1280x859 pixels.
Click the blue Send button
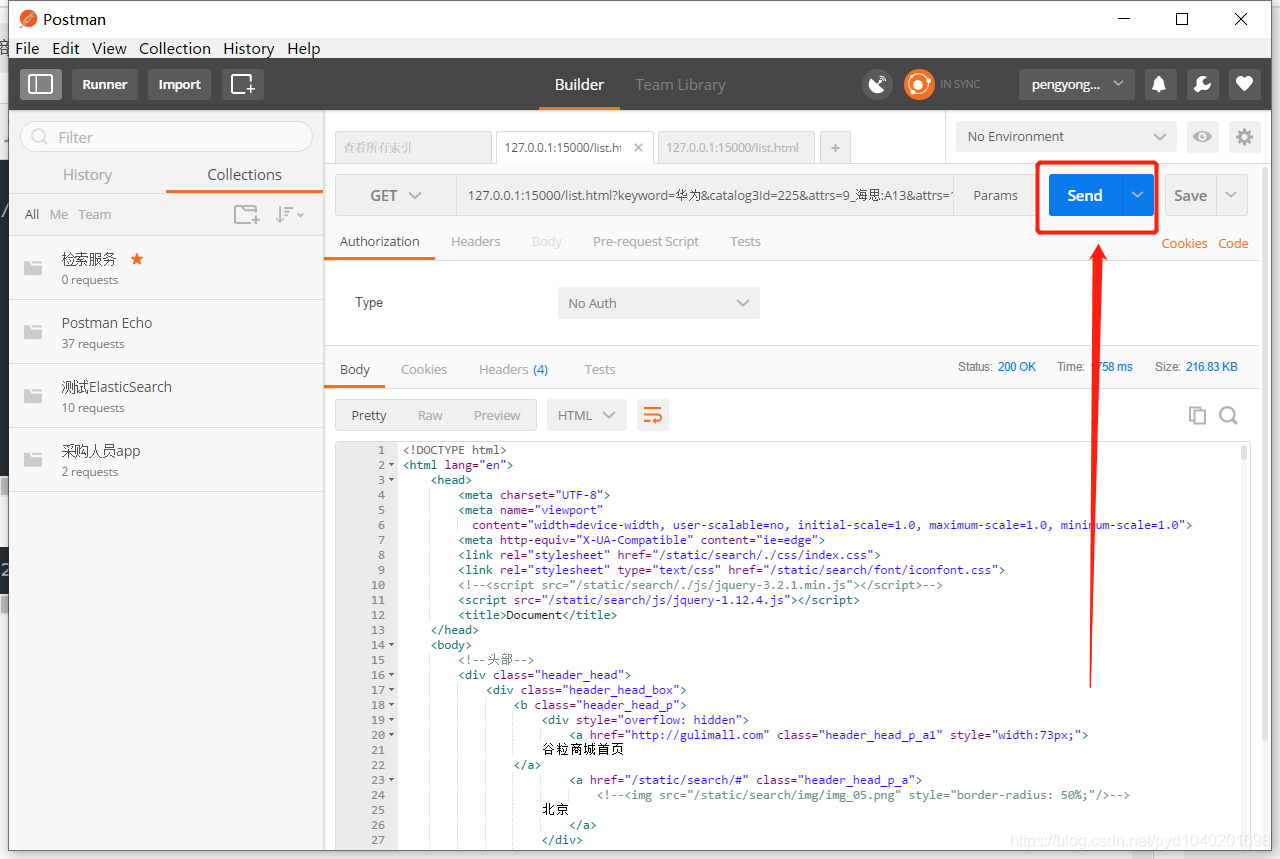click(x=1085, y=195)
